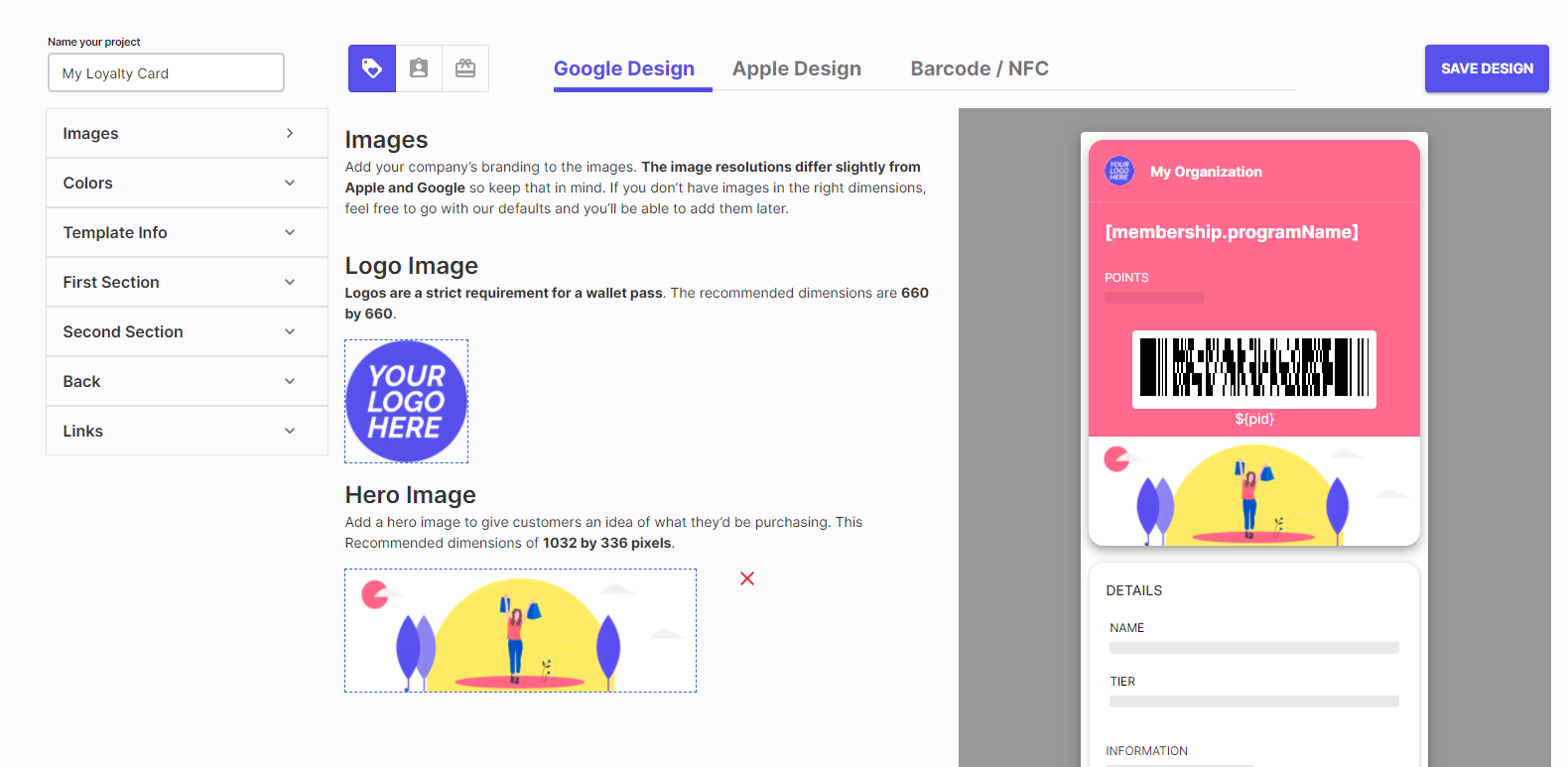
Task: Select the loyalty tag pass type icon
Action: [372, 68]
